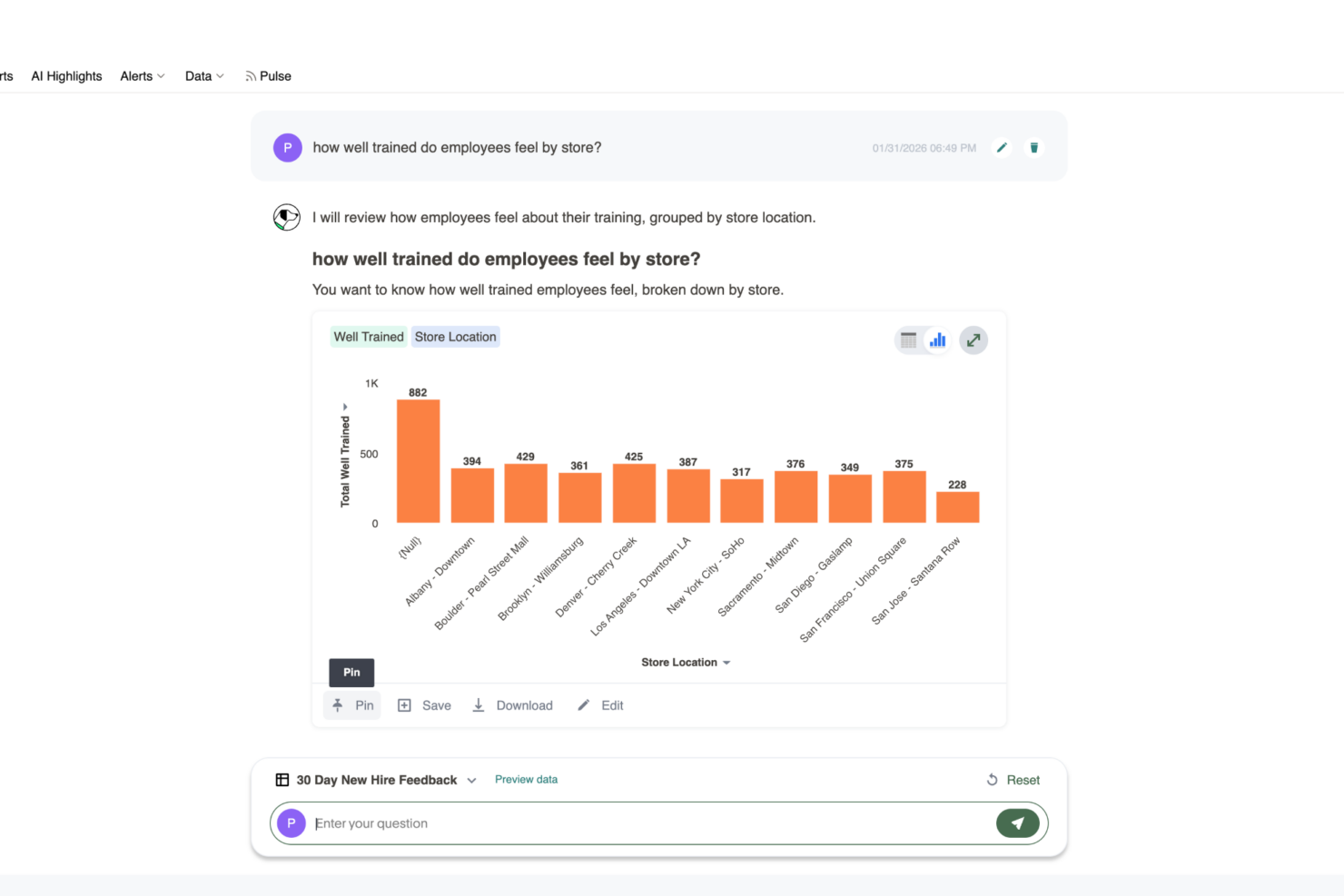The width and height of the screenshot is (1344, 896).
Task: Open the Alerts dropdown menu
Action: pos(143,76)
